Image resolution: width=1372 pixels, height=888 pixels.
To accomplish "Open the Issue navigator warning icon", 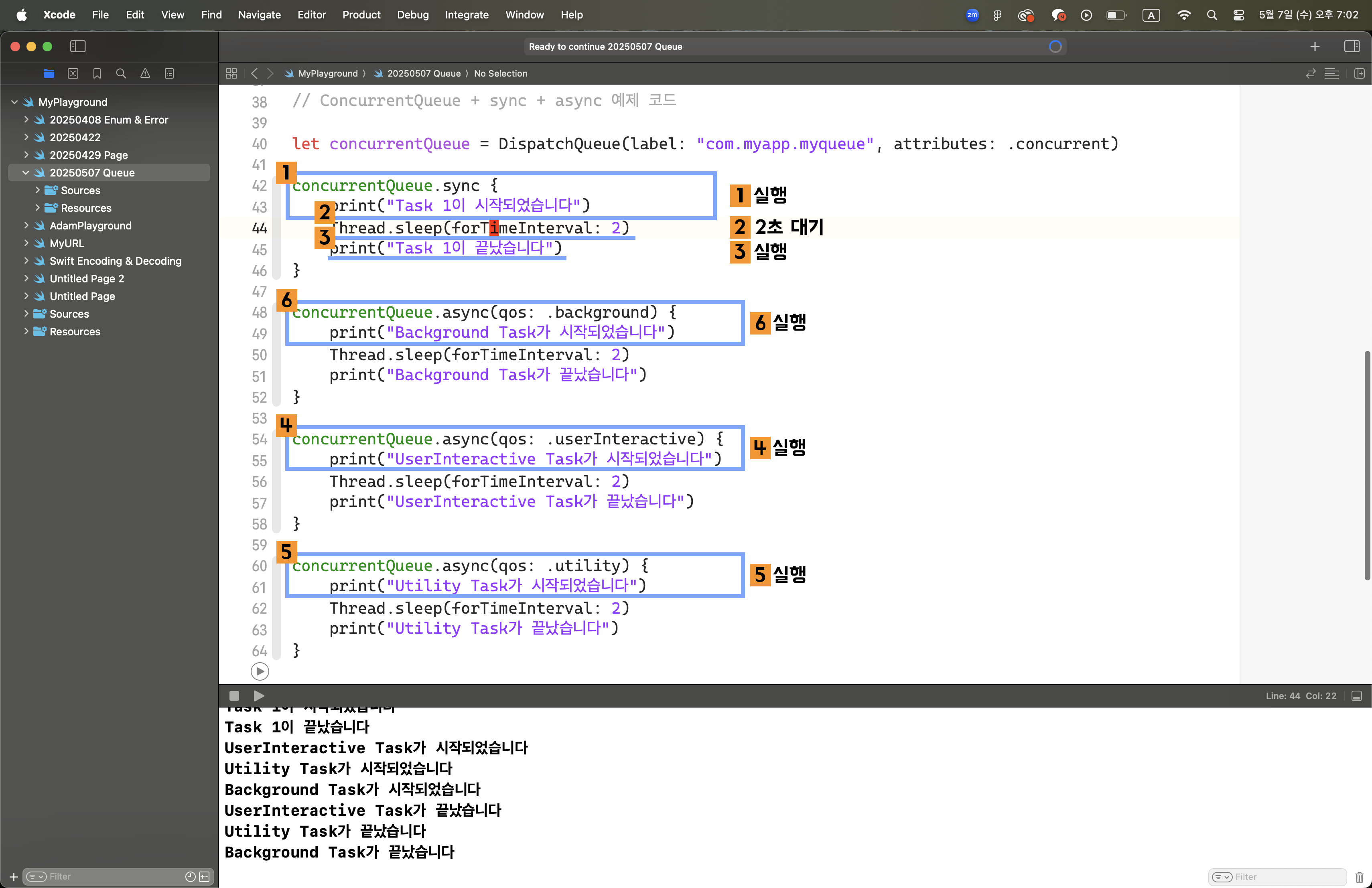I will 145,73.
